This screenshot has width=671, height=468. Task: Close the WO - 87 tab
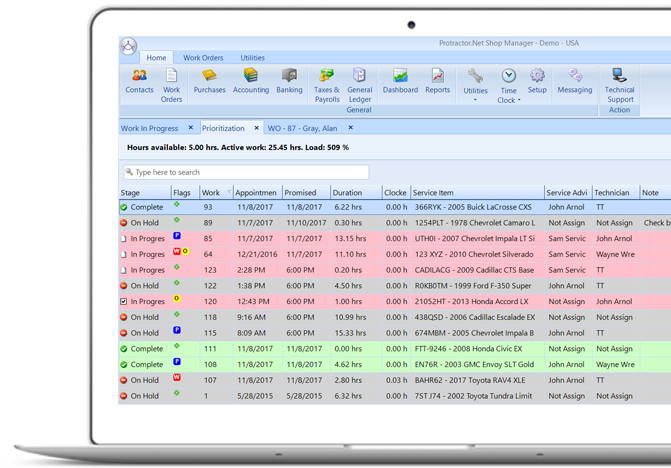[350, 127]
